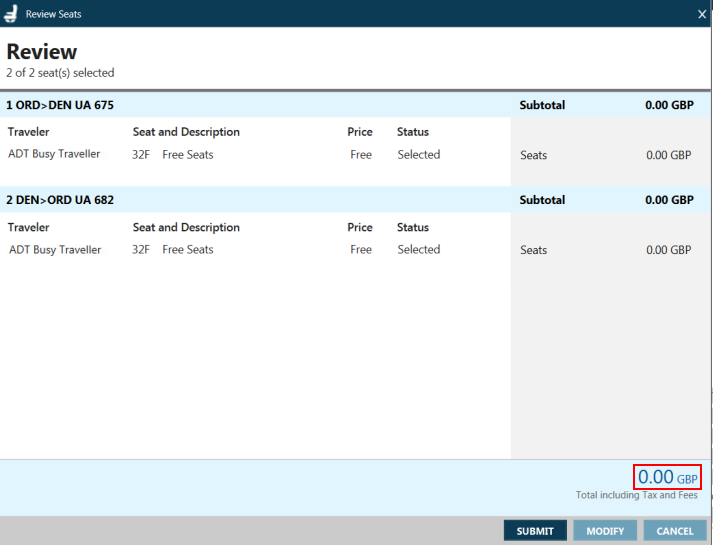Click Subtotal label for UA 675

(x=542, y=105)
